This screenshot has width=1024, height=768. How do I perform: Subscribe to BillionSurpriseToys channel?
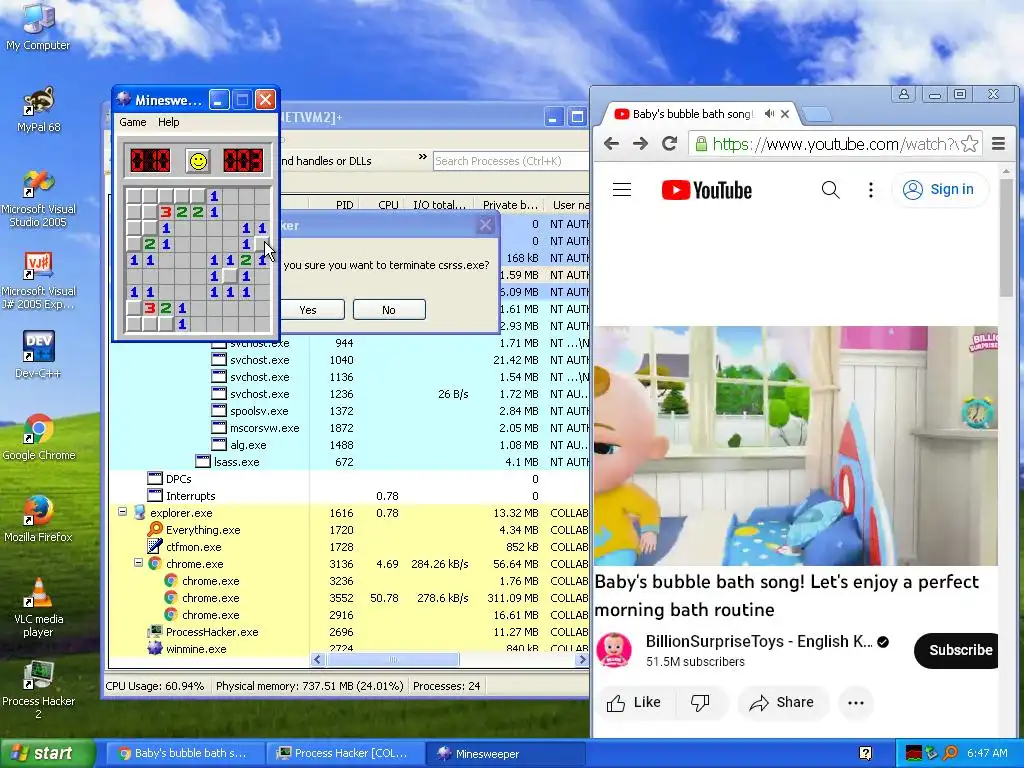[957, 650]
